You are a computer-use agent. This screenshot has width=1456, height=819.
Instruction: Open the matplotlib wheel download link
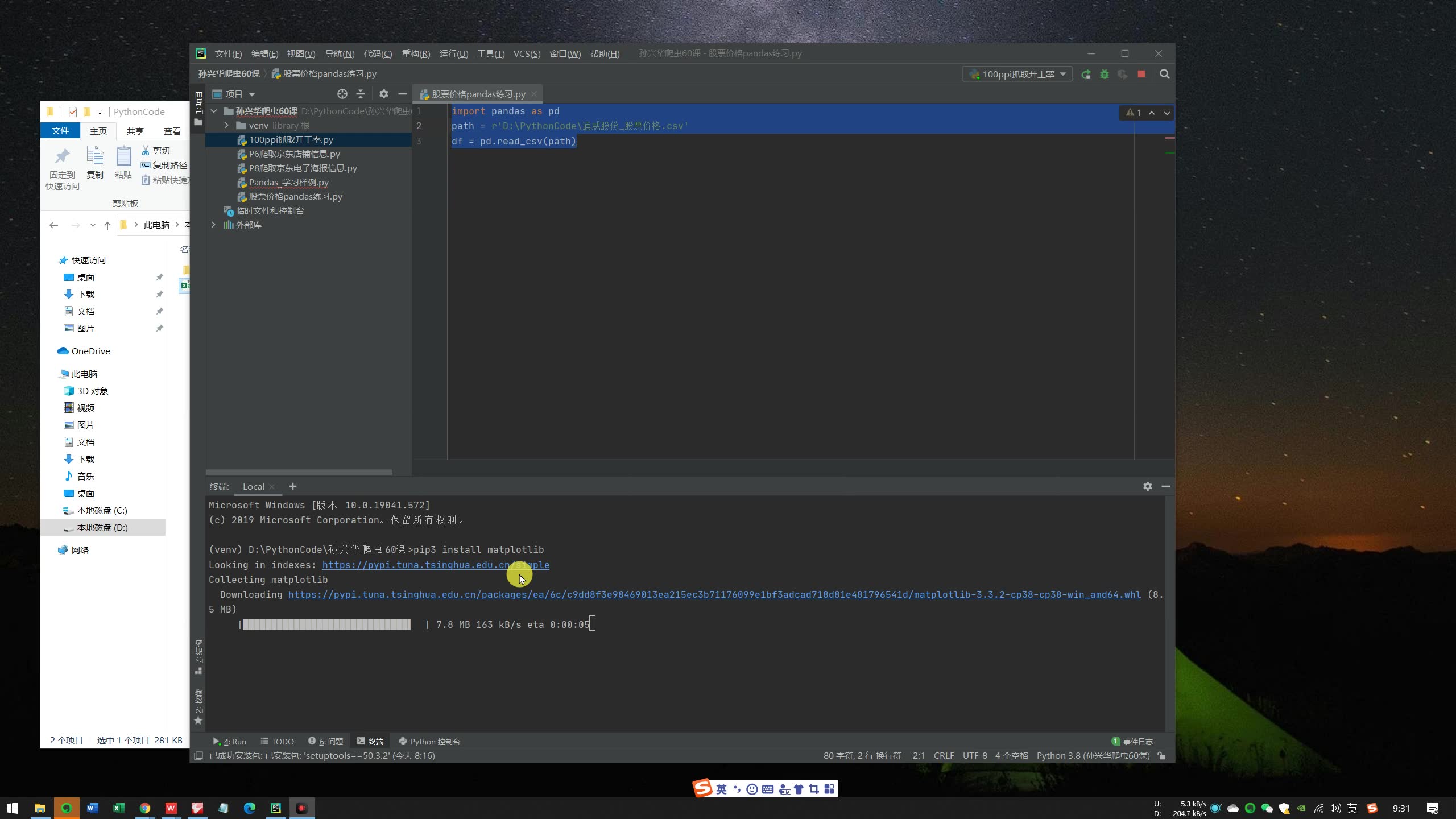point(714,594)
